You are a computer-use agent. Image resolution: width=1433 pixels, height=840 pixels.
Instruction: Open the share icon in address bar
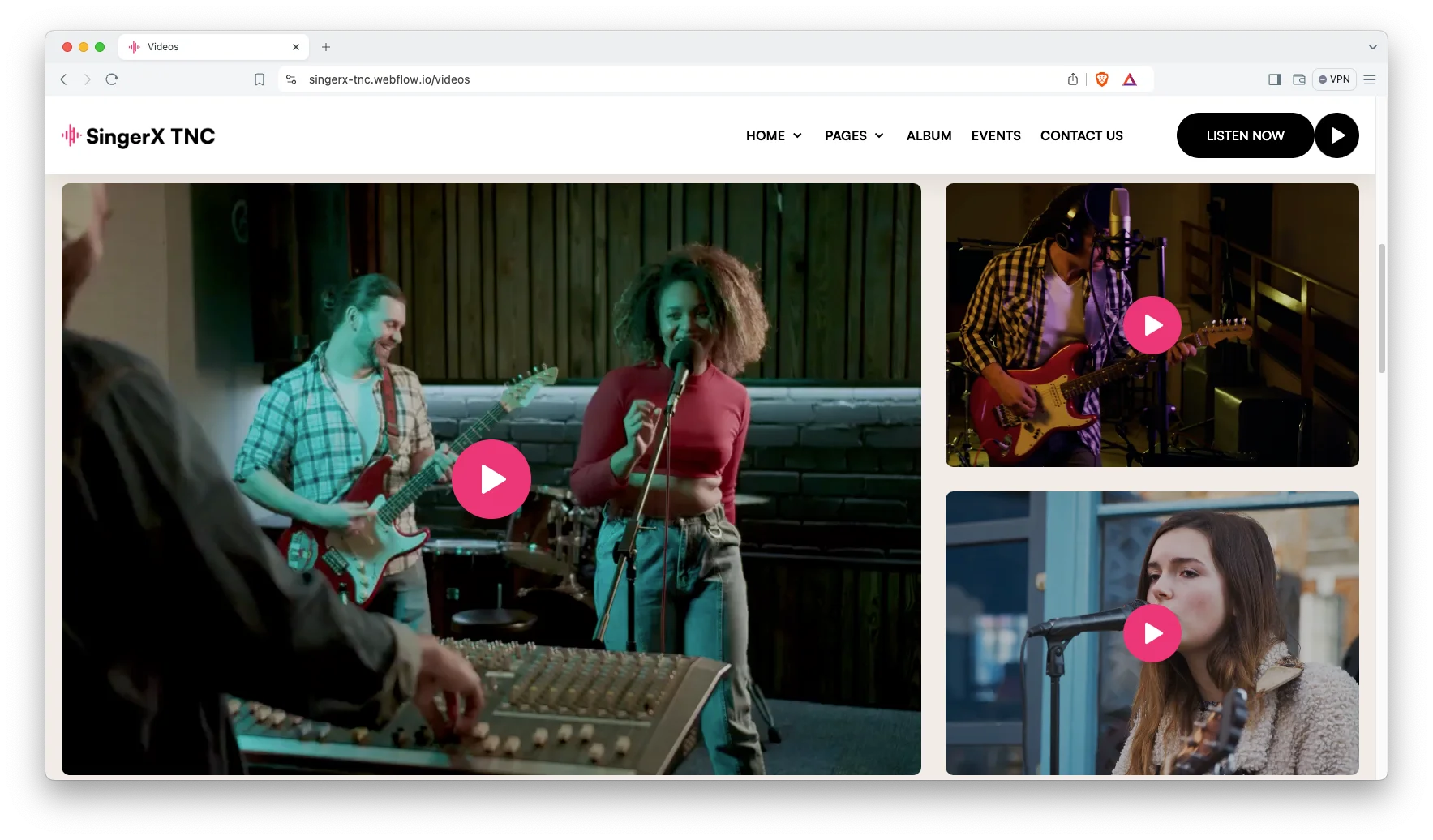pyautogui.click(x=1073, y=79)
